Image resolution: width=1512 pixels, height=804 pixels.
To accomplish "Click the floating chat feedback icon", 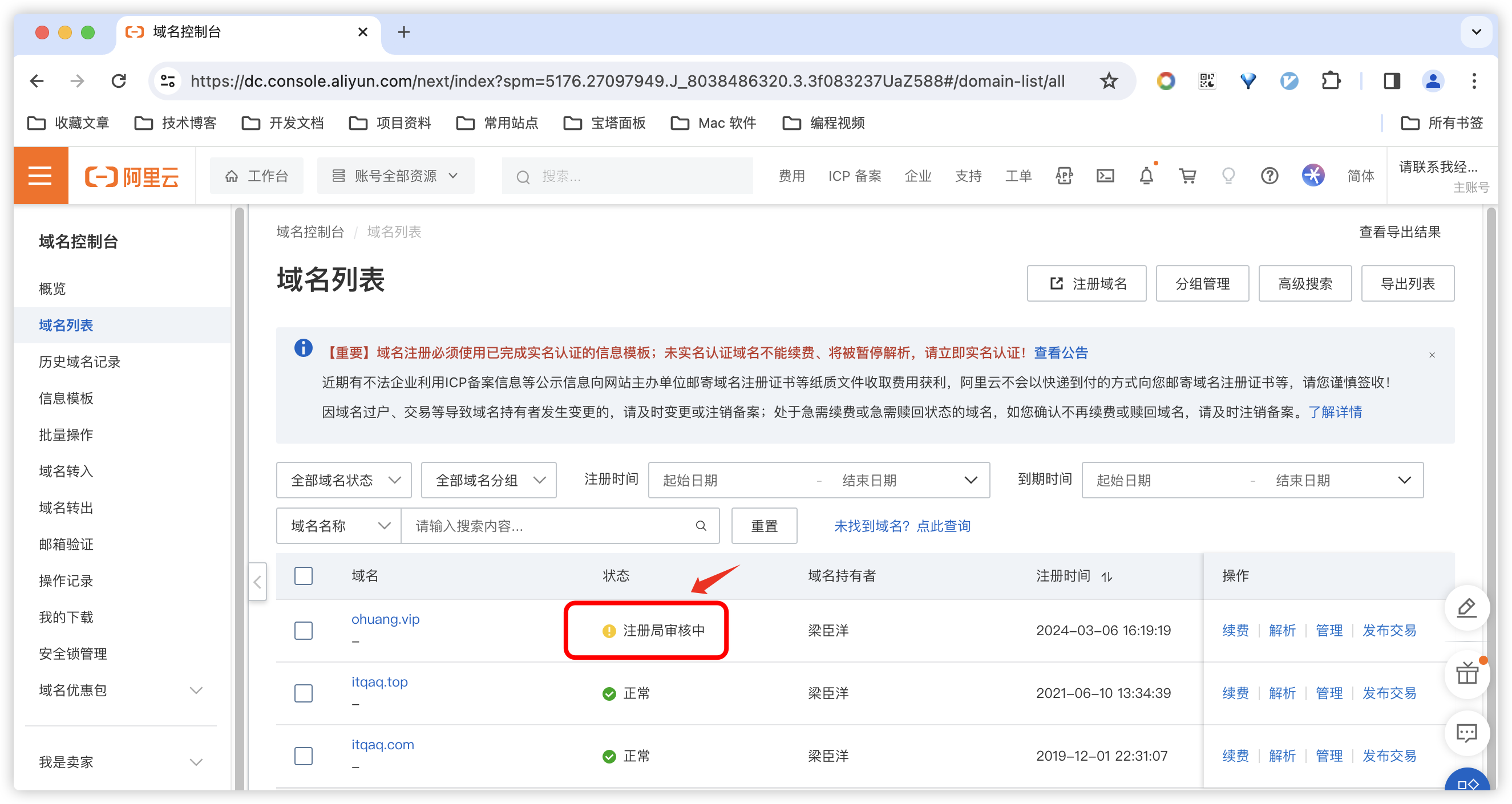I will pos(1466,733).
